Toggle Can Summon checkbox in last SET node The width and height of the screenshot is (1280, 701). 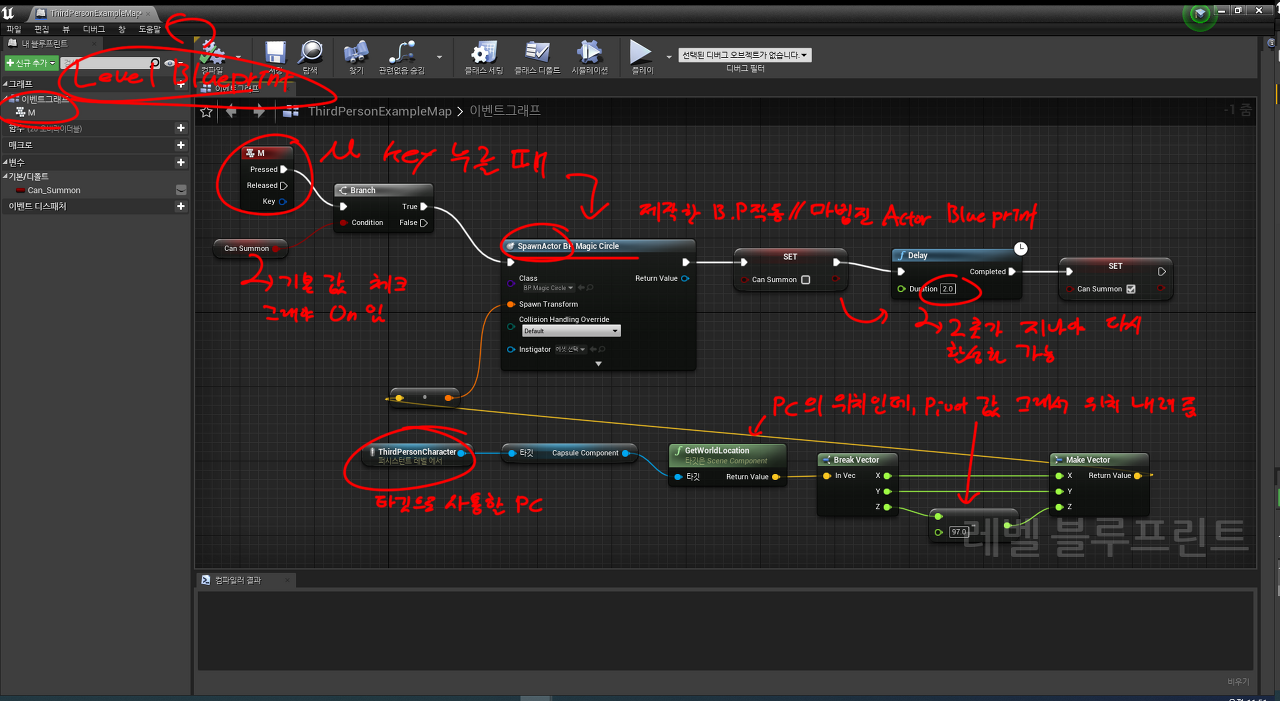(x=1130, y=289)
